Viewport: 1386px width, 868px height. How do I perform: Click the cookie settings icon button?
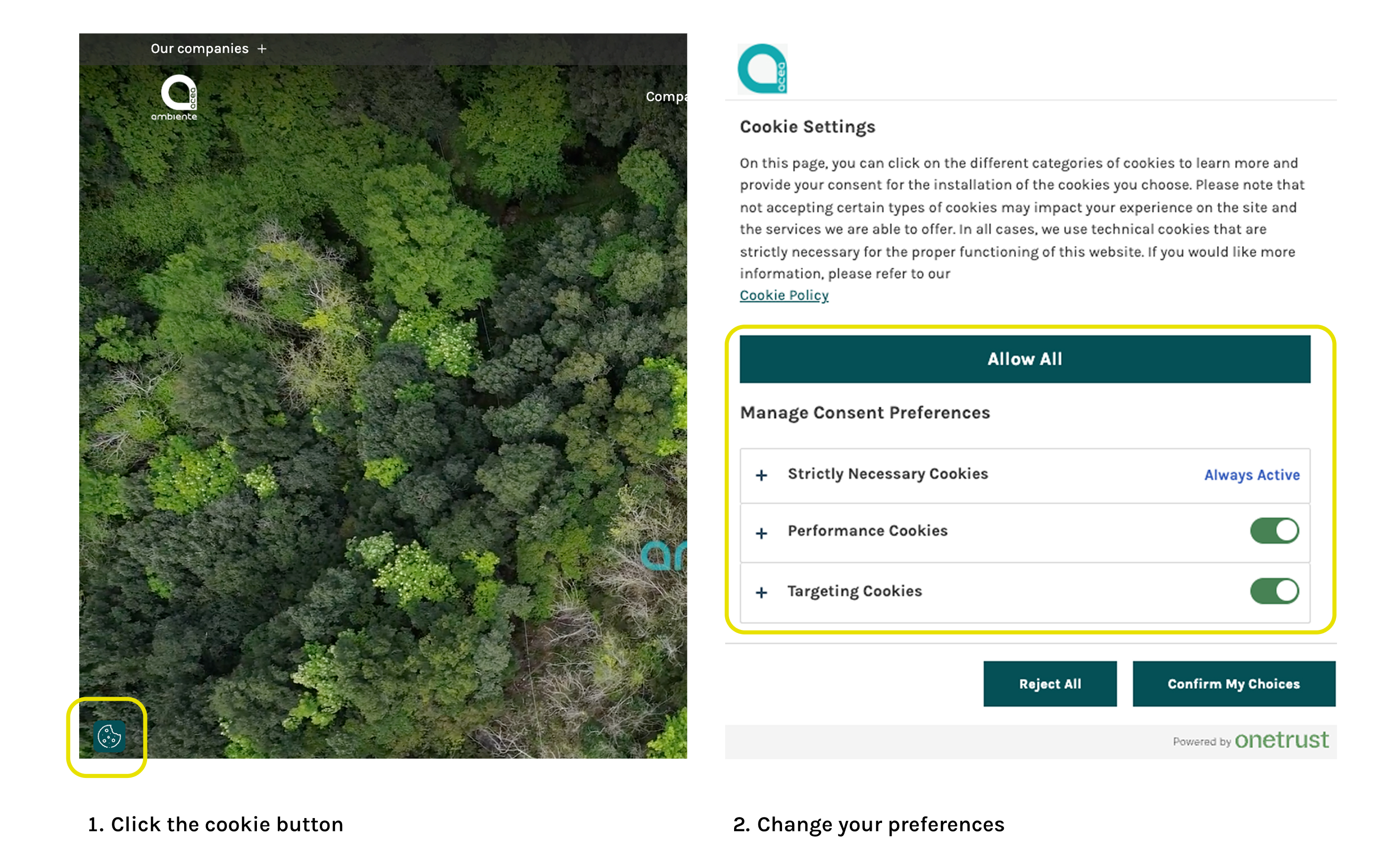pos(109,736)
